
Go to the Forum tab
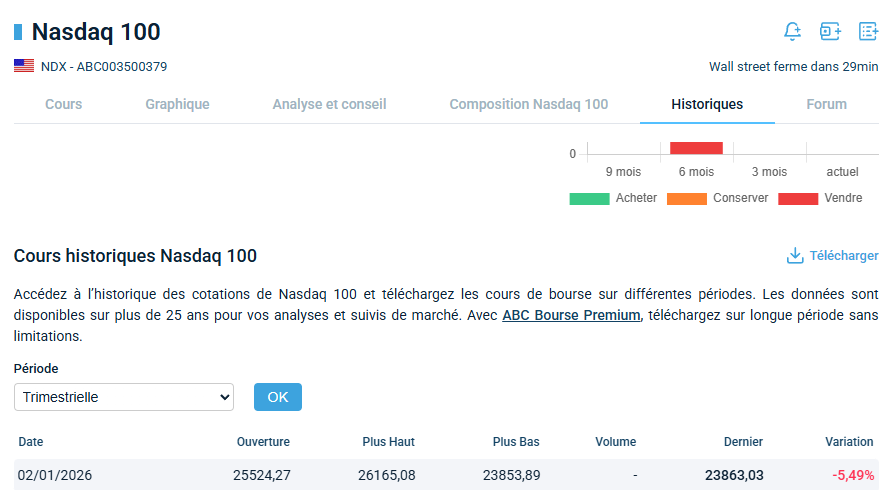[826, 104]
